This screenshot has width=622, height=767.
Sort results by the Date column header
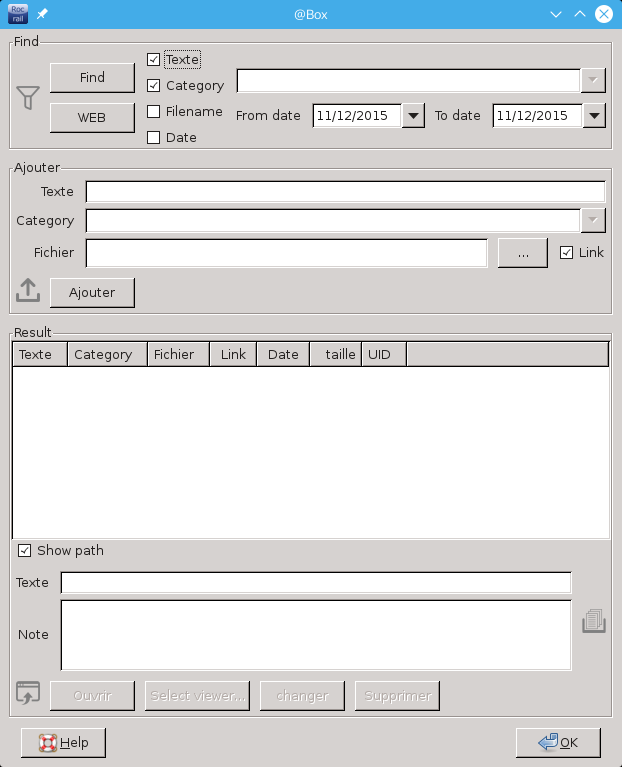283,355
